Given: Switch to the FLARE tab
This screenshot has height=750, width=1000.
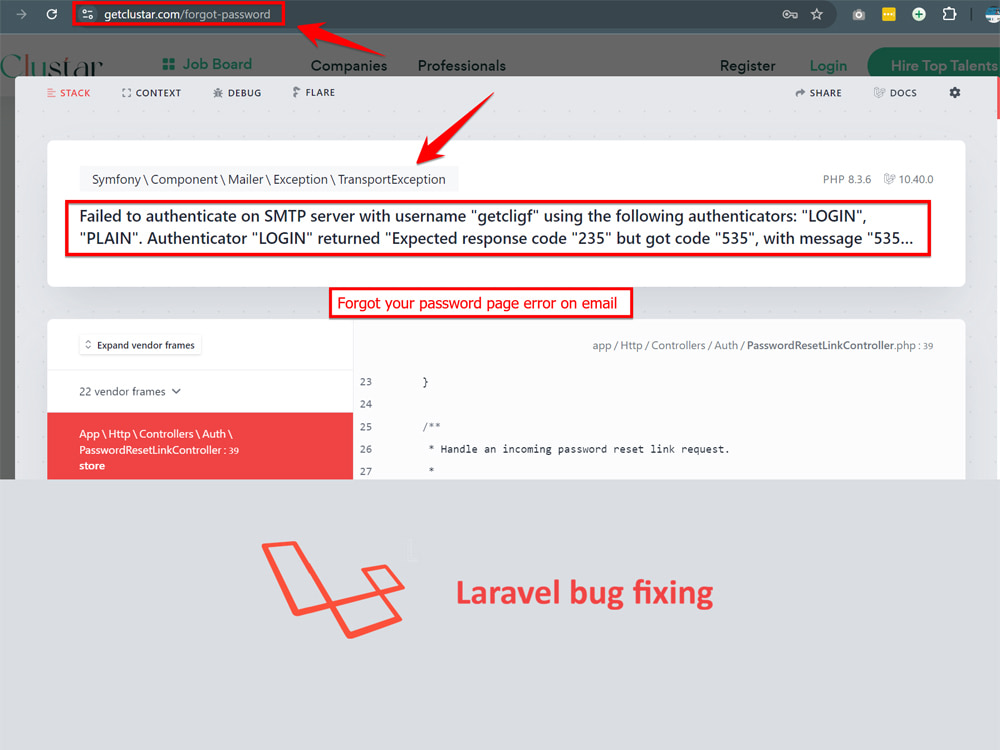Looking at the screenshot, I should coord(313,92).
